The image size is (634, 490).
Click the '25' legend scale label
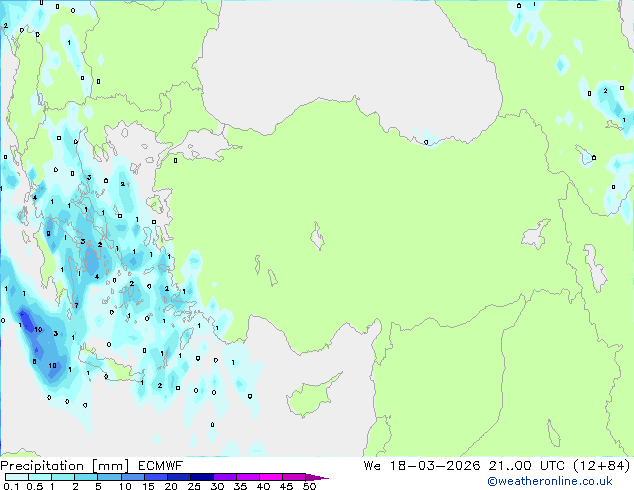[194, 486]
